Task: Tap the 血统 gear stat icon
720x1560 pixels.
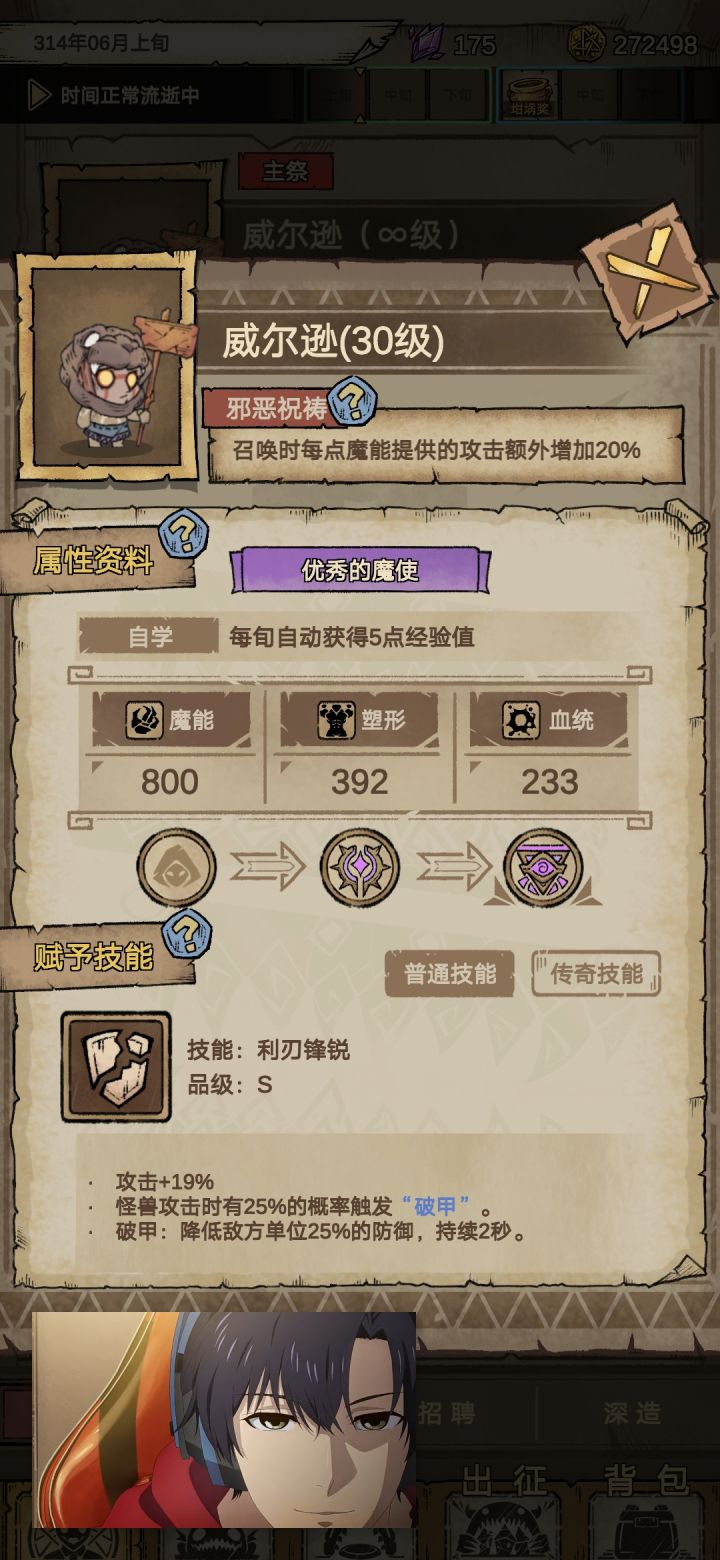Action: point(520,720)
